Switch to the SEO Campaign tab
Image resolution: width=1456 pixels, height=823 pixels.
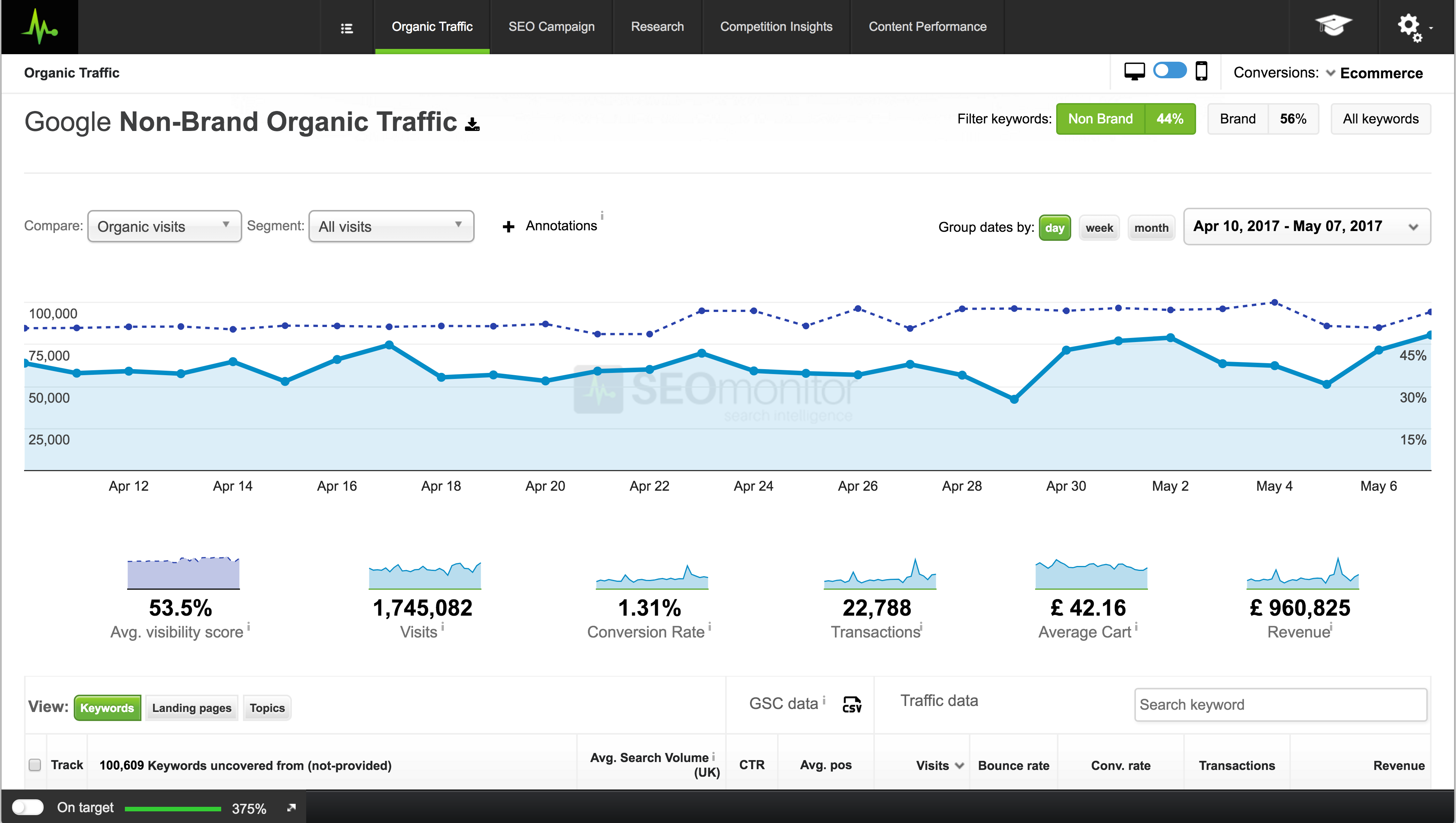[x=551, y=27]
